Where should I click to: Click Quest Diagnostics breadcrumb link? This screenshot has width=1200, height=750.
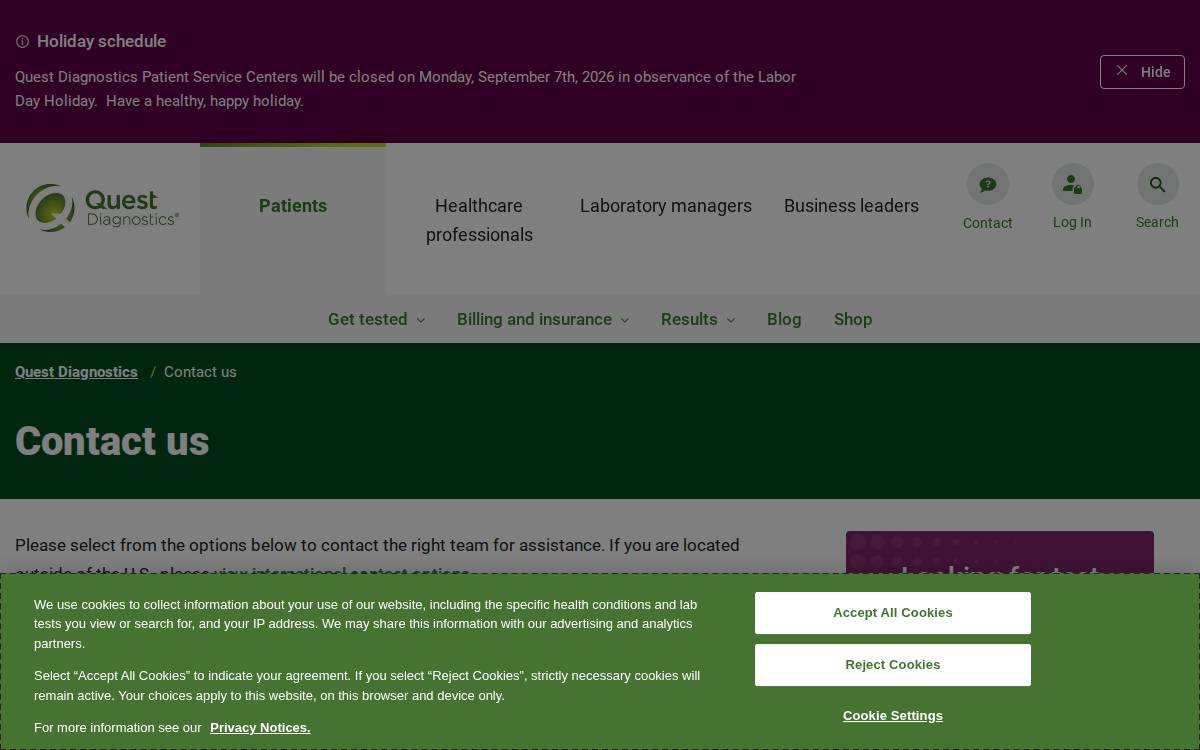[76, 372]
